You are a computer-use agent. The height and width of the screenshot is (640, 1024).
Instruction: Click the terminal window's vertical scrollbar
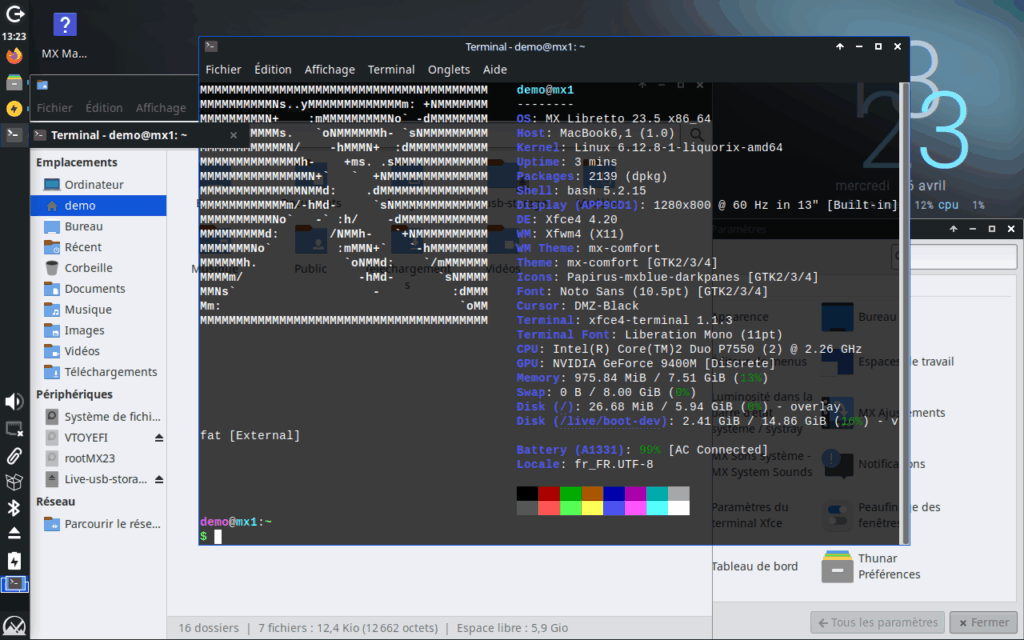point(904,313)
